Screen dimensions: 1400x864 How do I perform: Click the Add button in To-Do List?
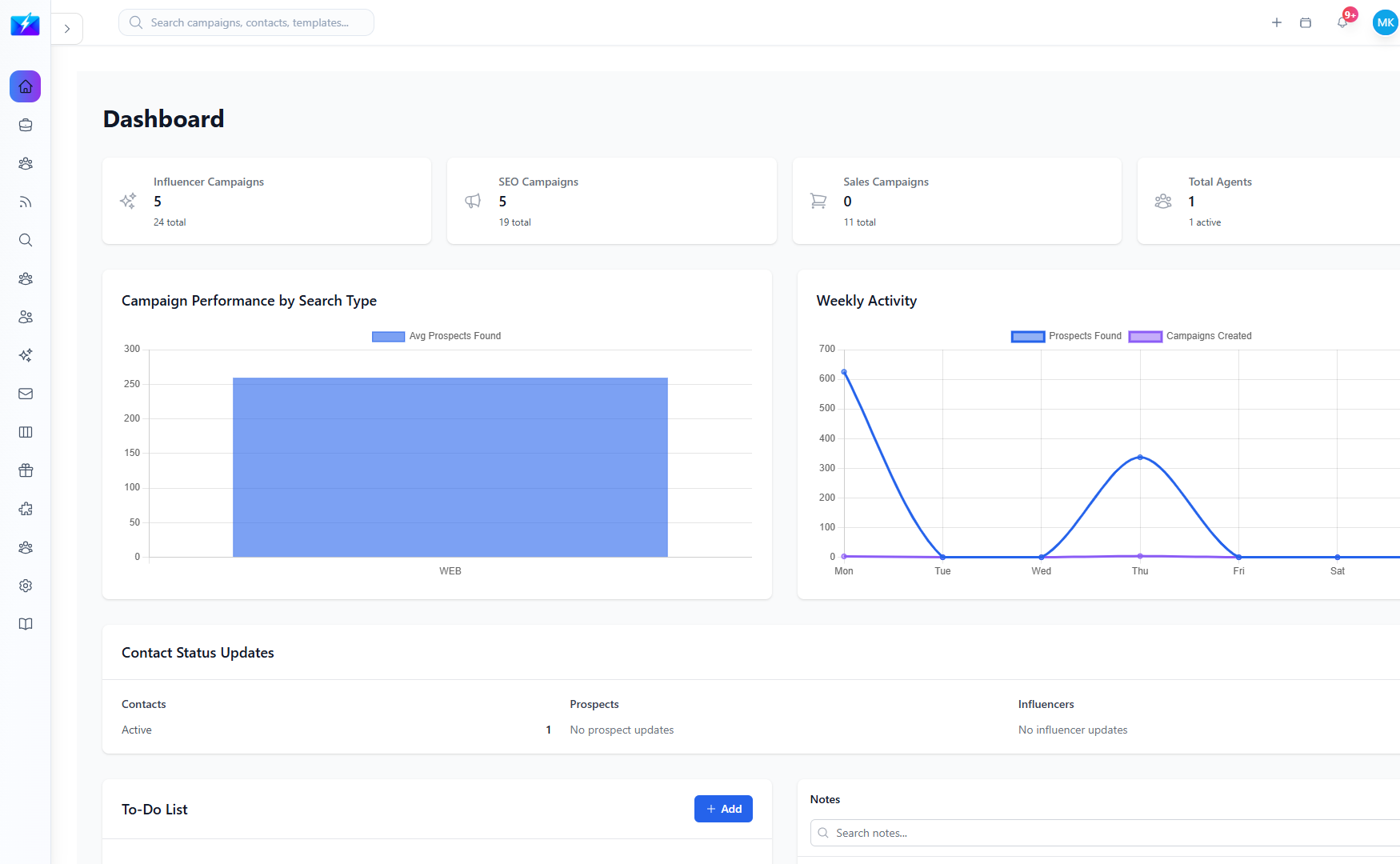coord(722,809)
